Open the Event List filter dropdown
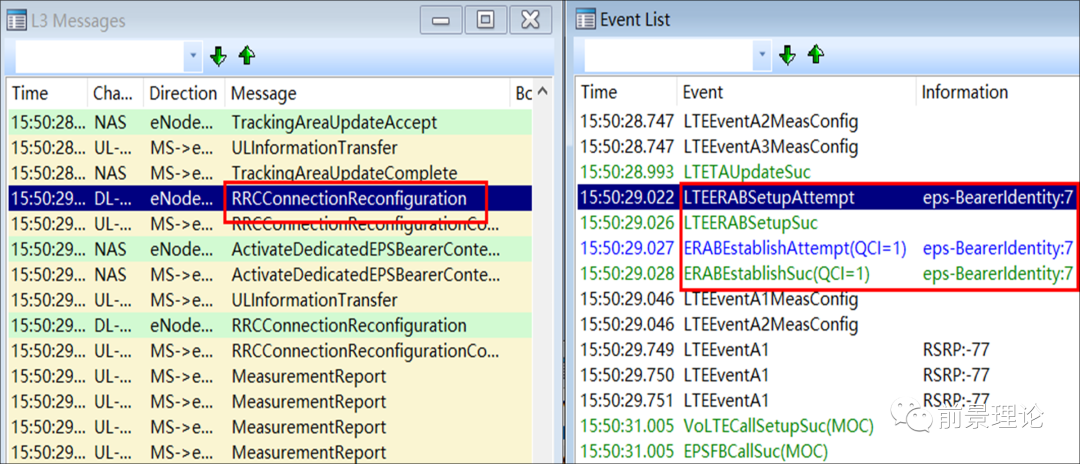The width and height of the screenshot is (1080, 464). (x=761, y=55)
